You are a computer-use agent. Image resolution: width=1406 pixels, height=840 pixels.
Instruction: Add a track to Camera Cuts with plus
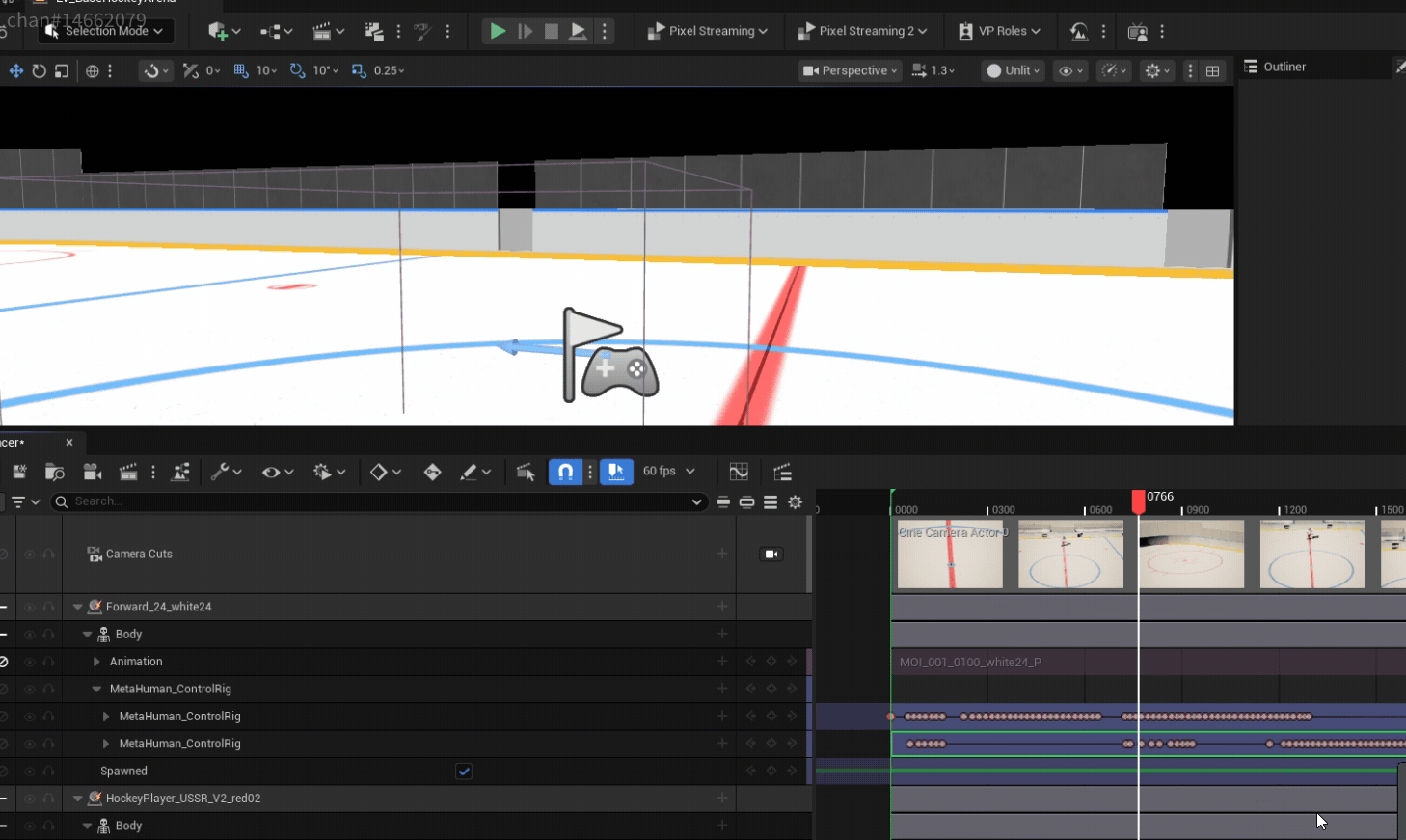pos(721,554)
